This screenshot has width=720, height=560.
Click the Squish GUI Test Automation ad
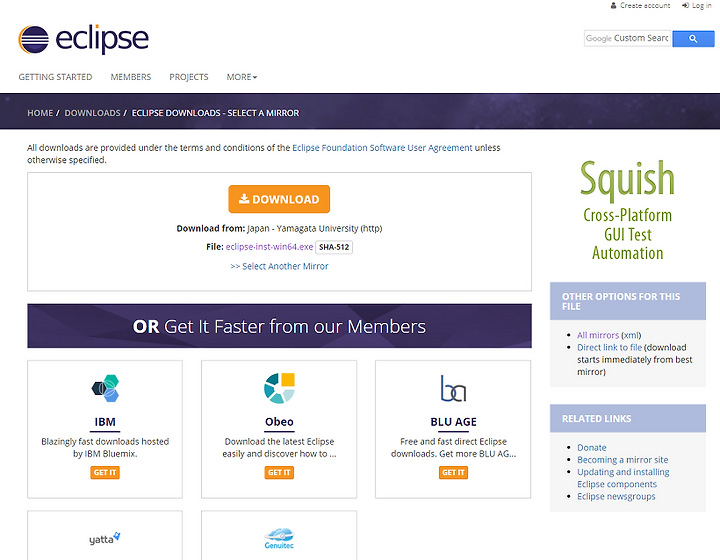click(x=628, y=210)
